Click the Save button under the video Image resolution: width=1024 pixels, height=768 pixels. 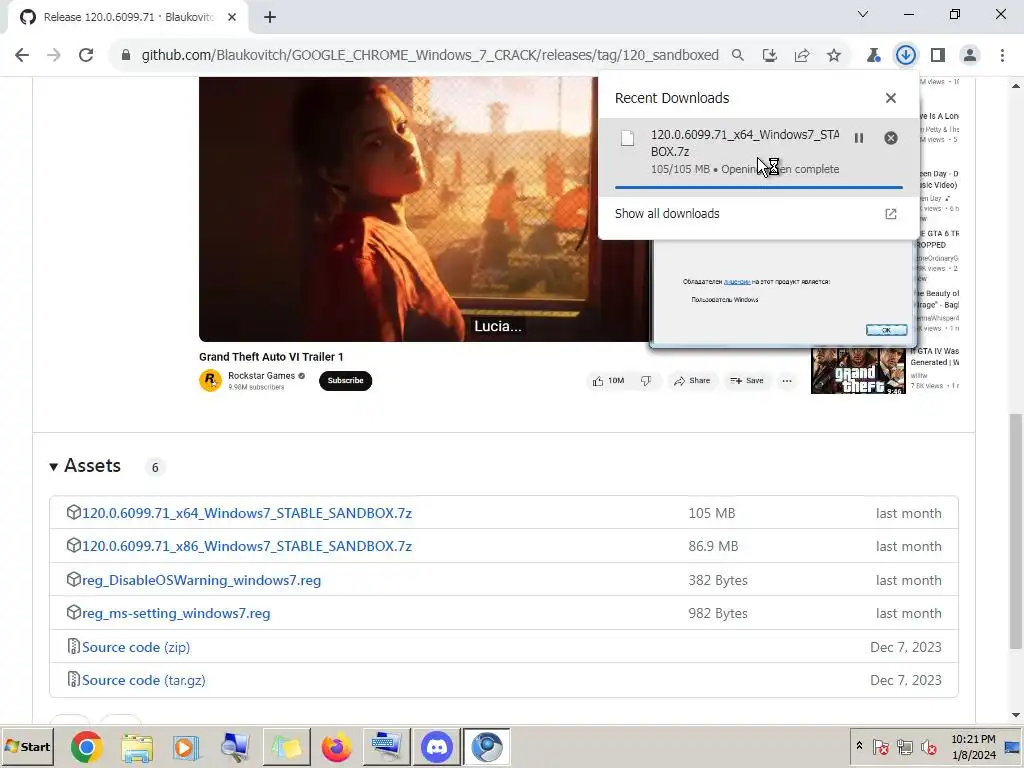(747, 381)
